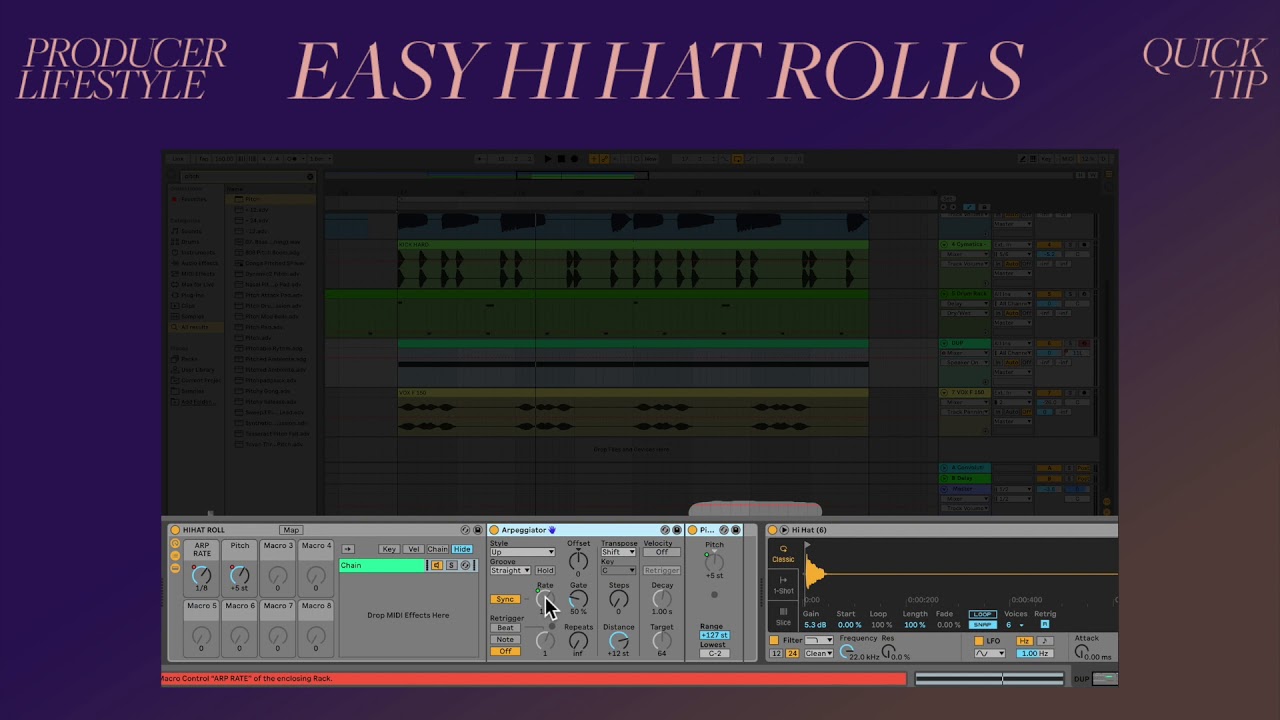This screenshot has width=1280, height=720.
Task: Toggle the Simpler LFO on/off switch
Action: [x=978, y=641]
